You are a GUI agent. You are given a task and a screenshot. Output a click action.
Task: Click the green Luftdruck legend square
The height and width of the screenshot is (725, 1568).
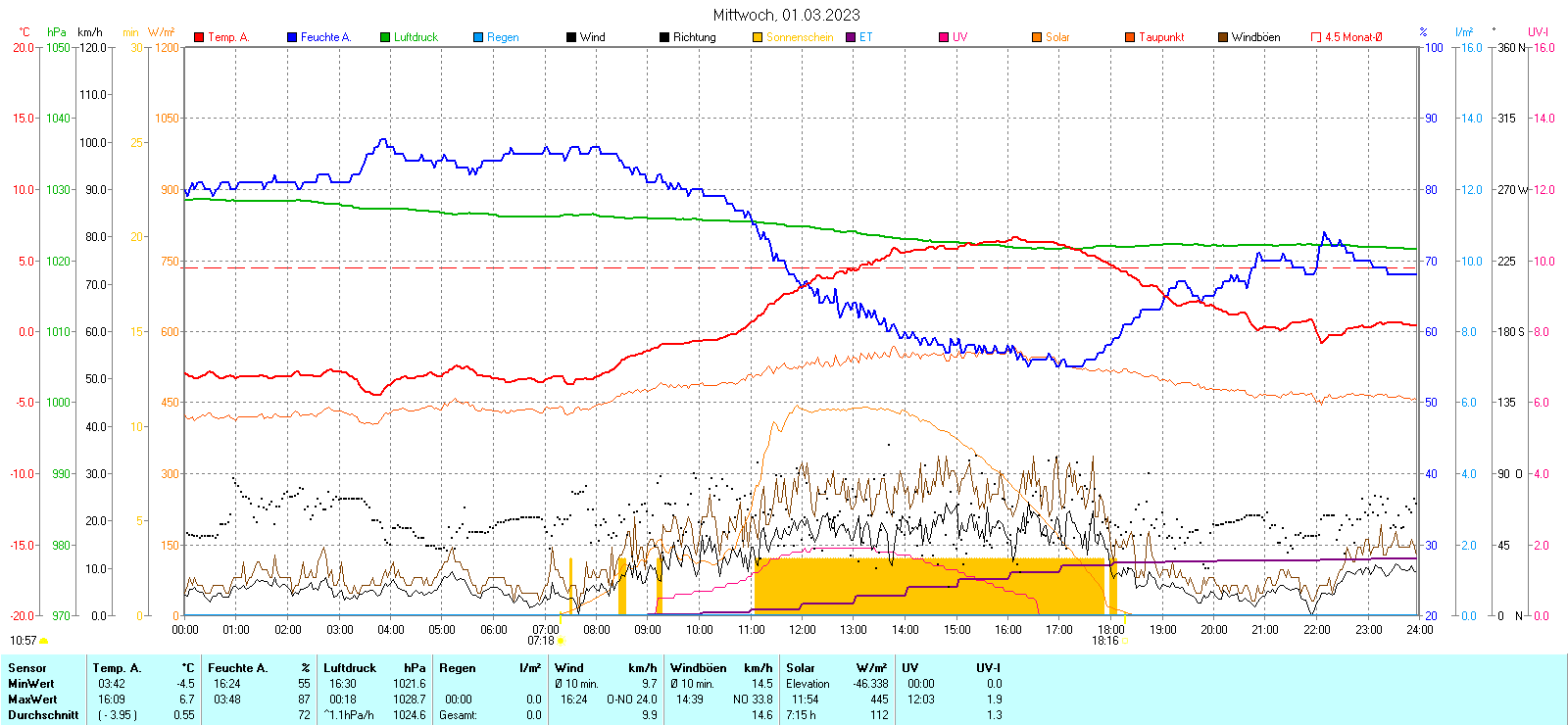click(x=385, y=37)
